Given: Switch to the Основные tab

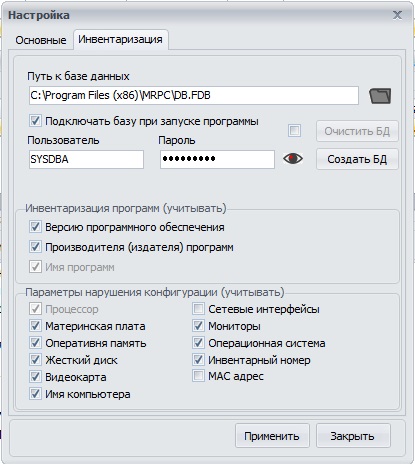Looking at the screenshot, I should pos(41,40).
